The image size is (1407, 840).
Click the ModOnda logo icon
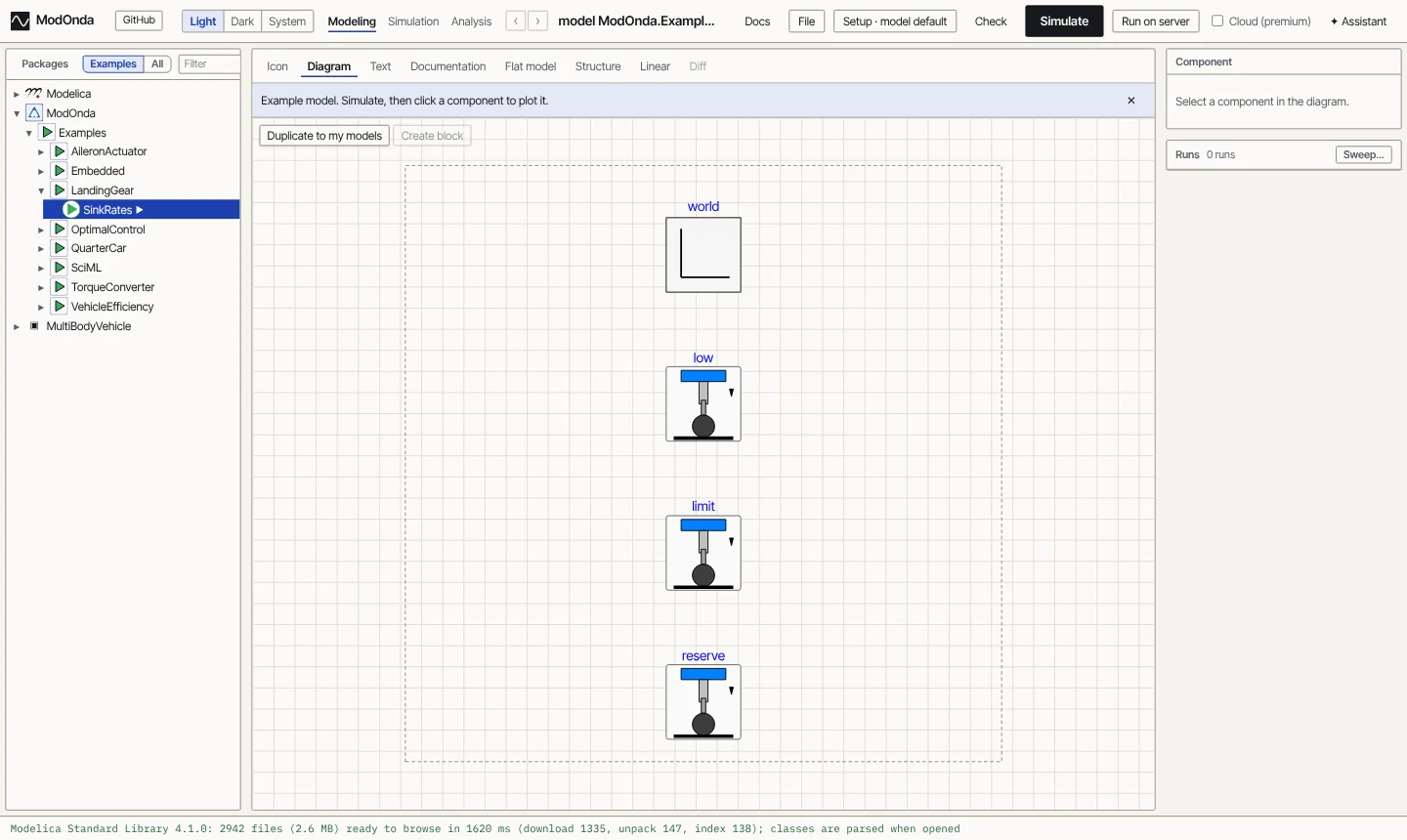(20, 21)
